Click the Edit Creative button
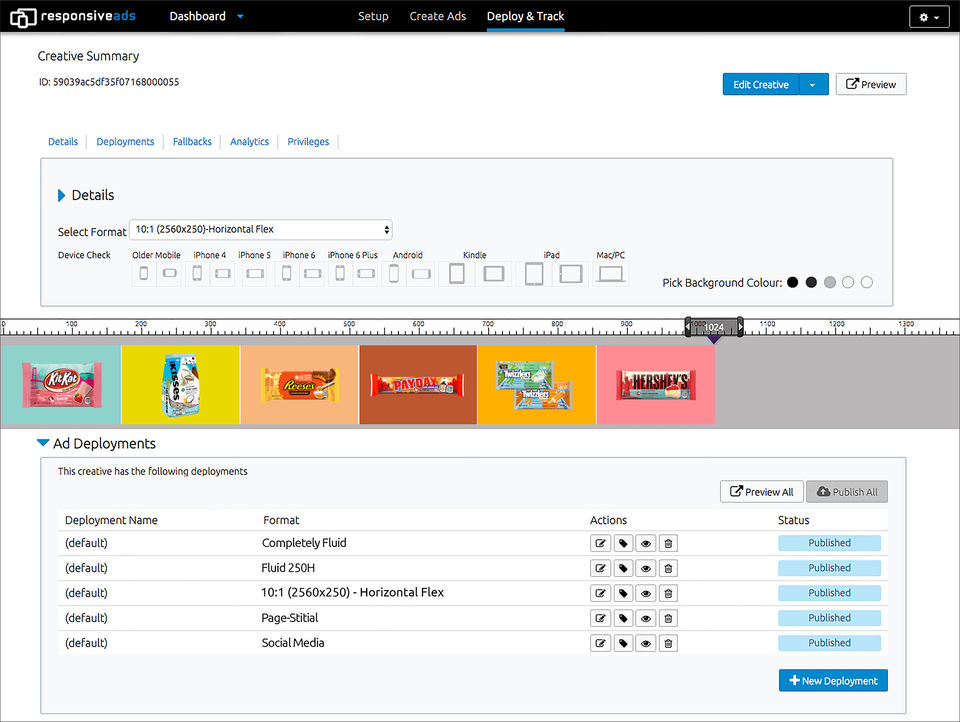The width and height of the screenshot is (960, 722). tap(761, 85)
